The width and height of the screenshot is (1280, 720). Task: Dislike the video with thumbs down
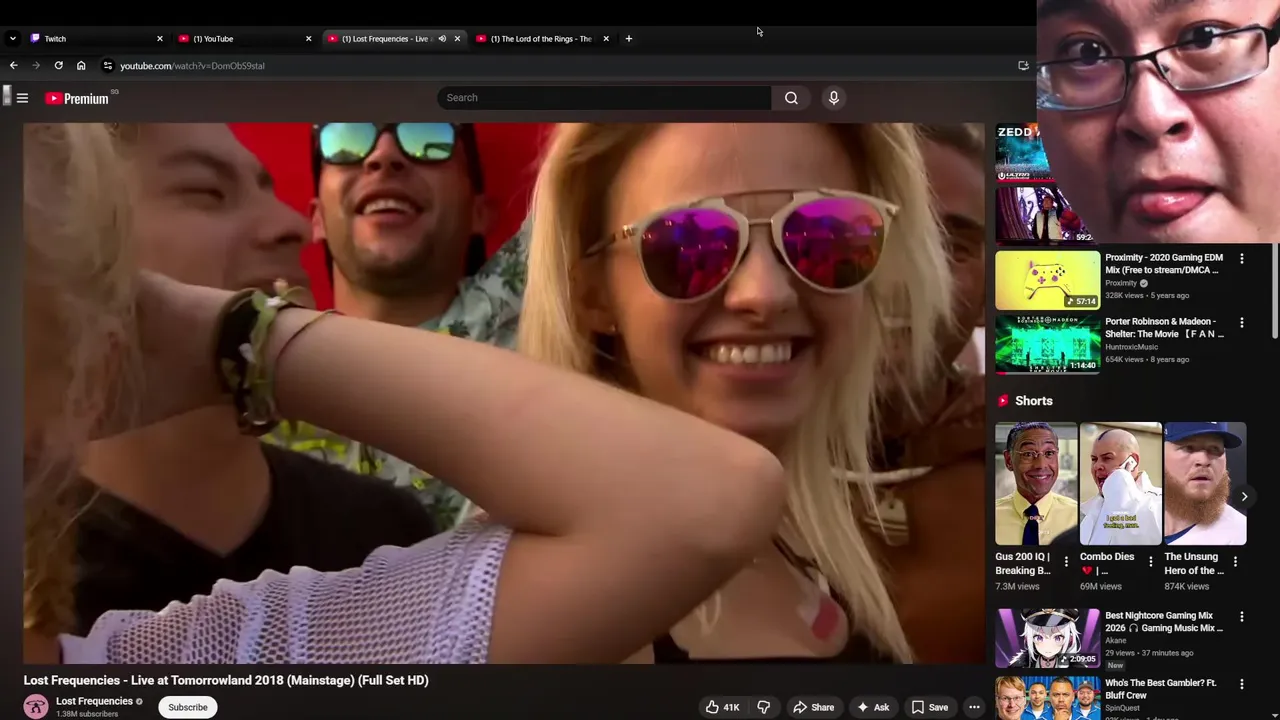(763, 707)
